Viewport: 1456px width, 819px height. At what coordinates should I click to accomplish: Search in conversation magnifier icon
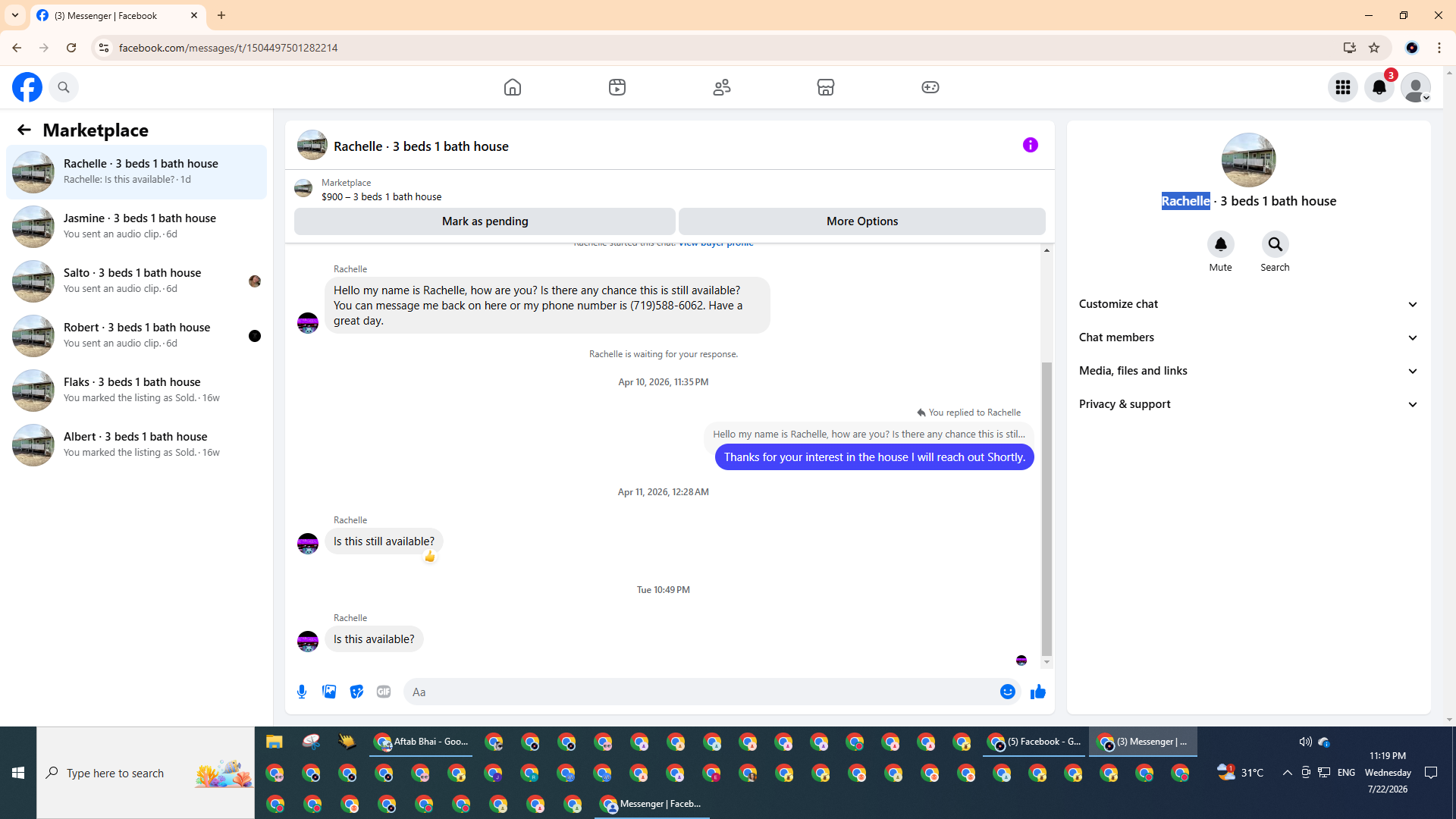coord(1276,244)
